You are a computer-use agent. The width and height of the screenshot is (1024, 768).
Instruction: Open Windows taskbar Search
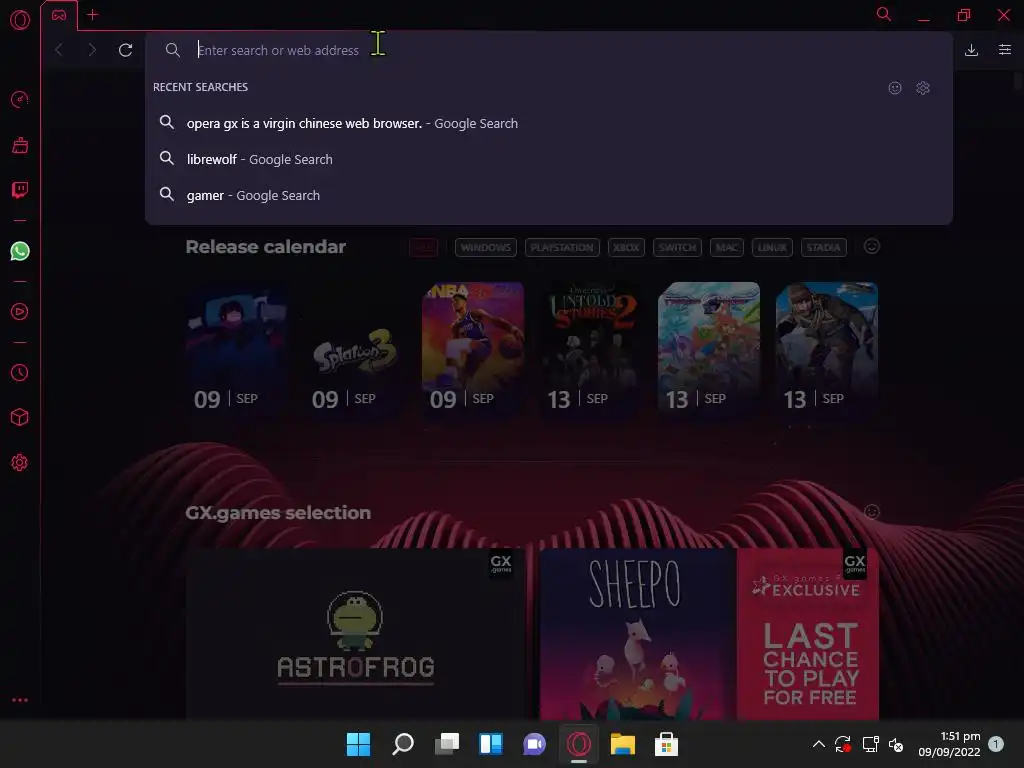[x=402, y=744]
